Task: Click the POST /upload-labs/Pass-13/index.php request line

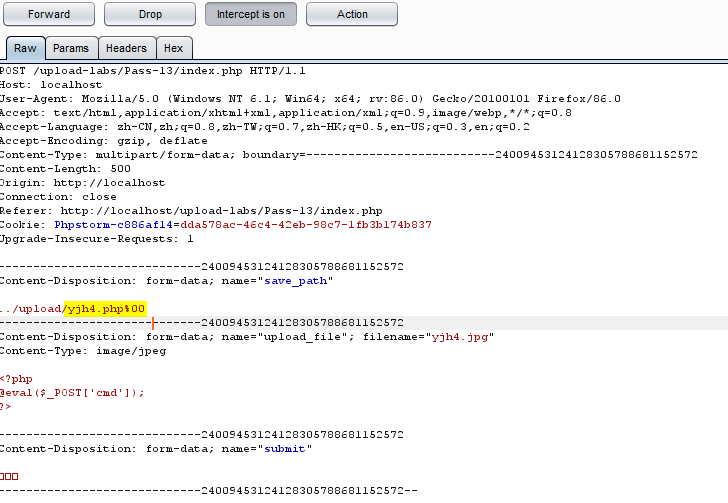Action: pyautogui.click(x=153, y=71)
